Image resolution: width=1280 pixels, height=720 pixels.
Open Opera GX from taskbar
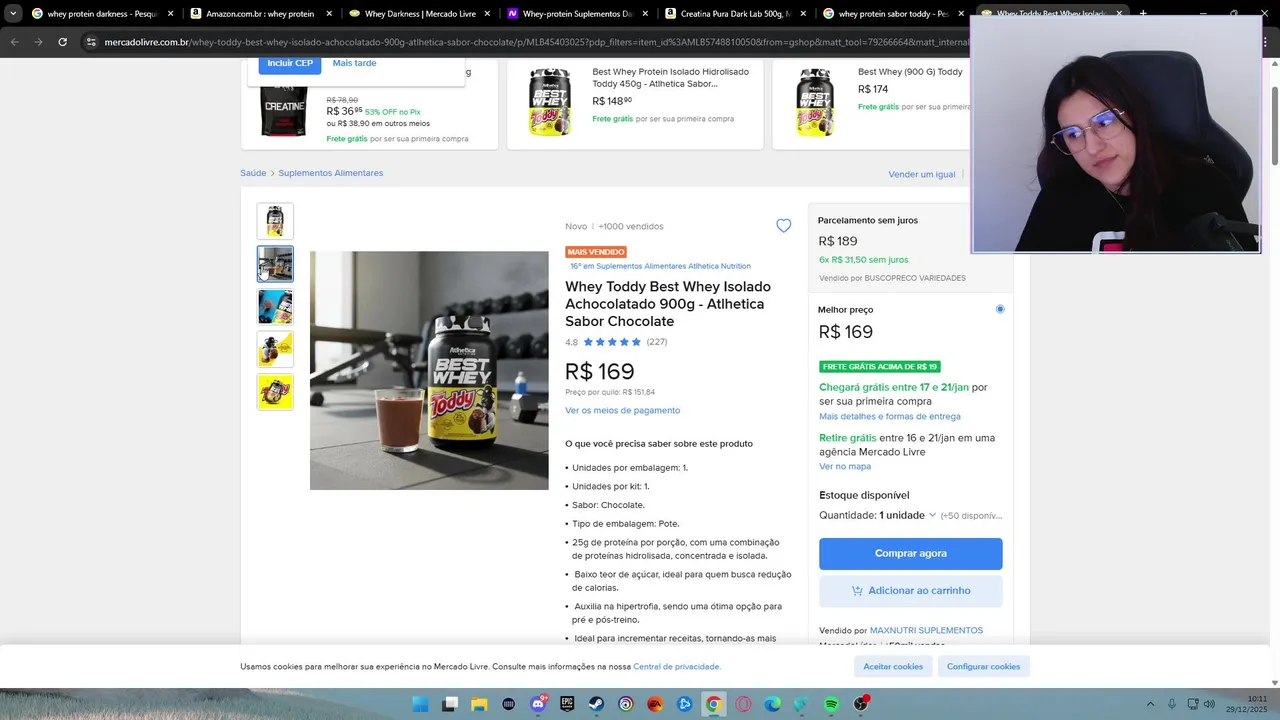743,704
